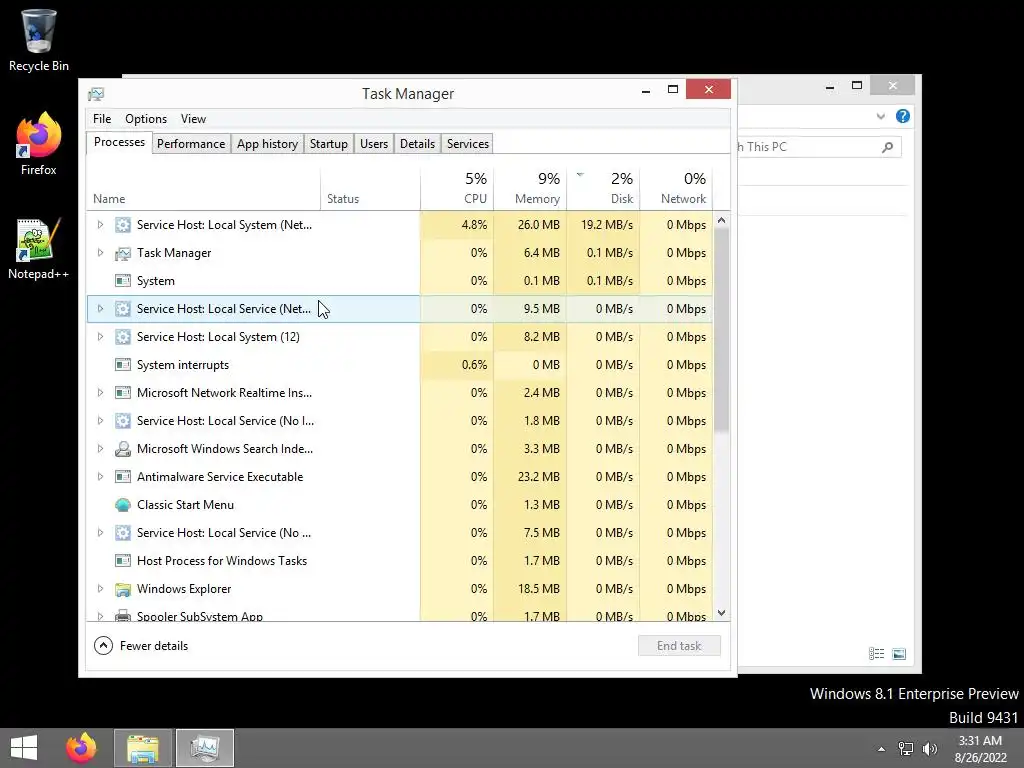
Task: Sort by the Disk column header
Action: click(603, 188)
